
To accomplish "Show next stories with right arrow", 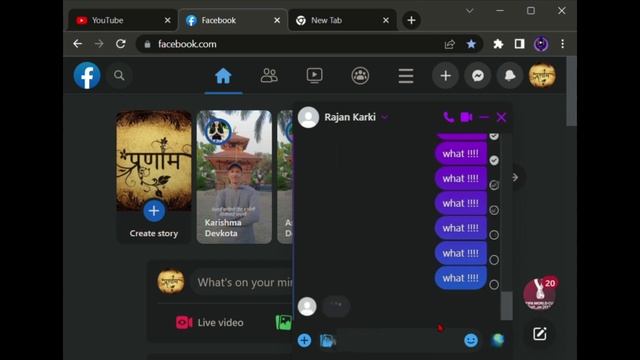I will 515,177.
